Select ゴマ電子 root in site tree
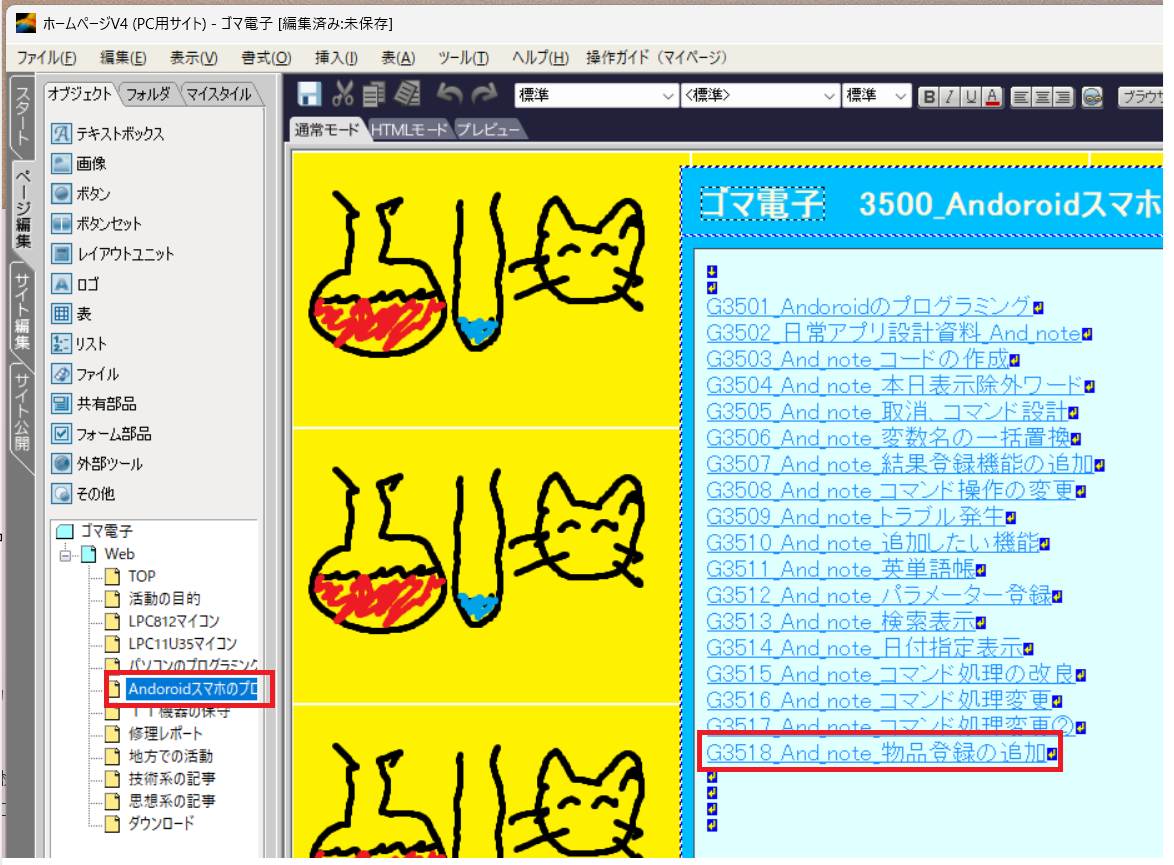 pyautogui.click(x=106, y=531)
